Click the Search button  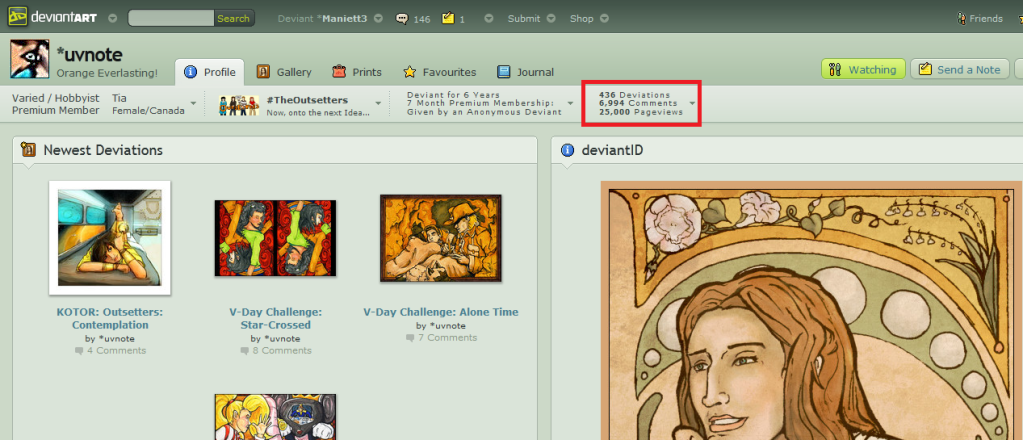point(234,18)
